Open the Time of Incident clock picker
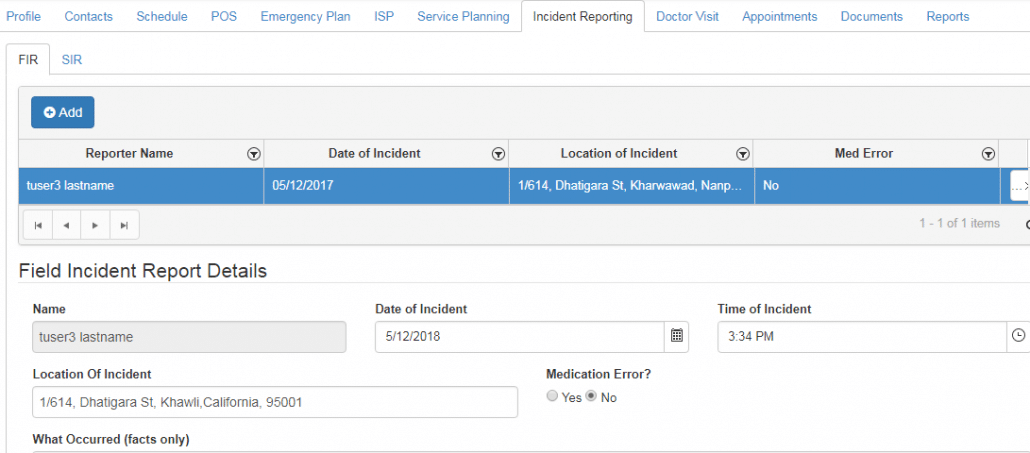 tap(1018, 336)
